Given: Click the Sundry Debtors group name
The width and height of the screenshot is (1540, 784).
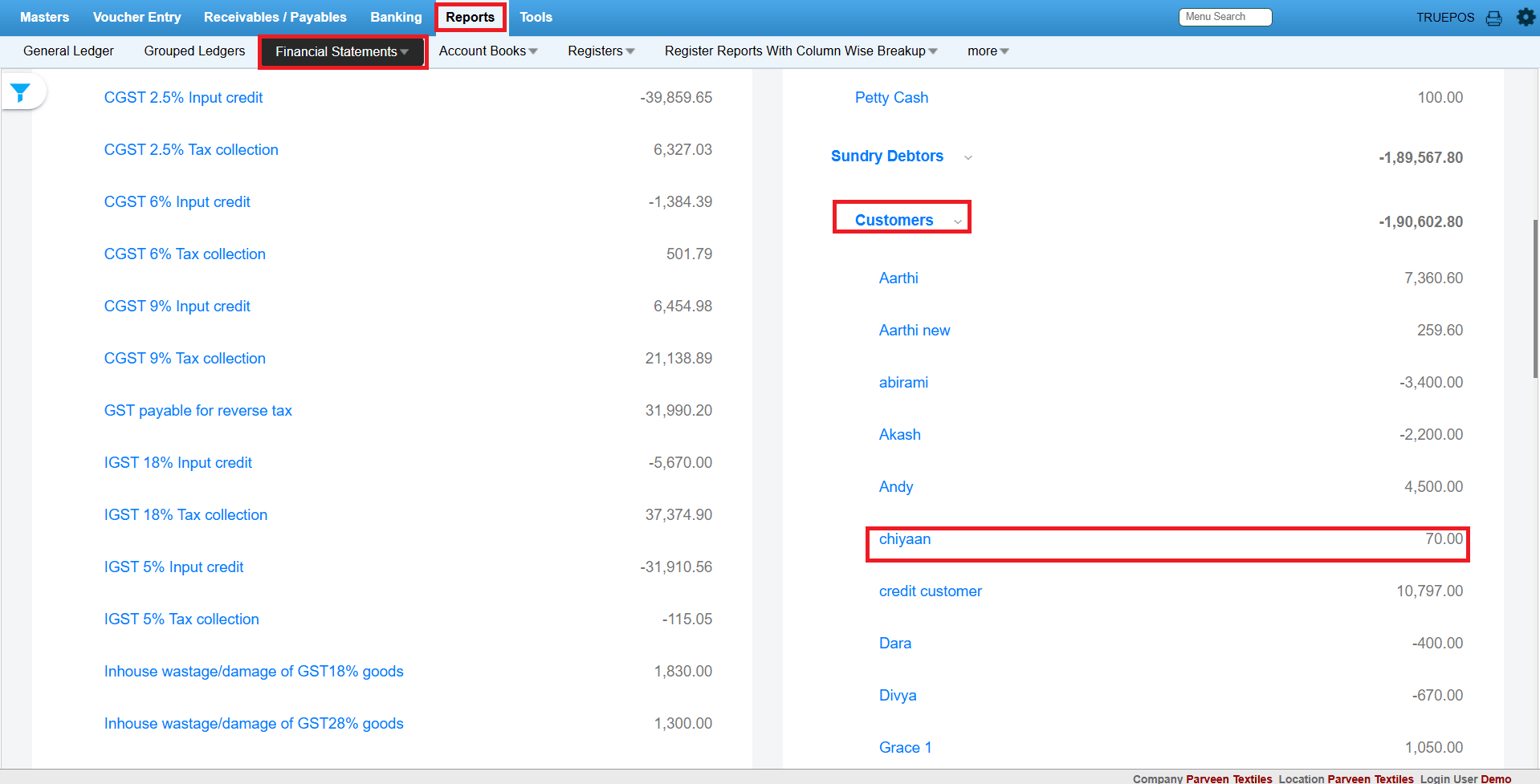Looking at the screenshot, I should 887,156.
